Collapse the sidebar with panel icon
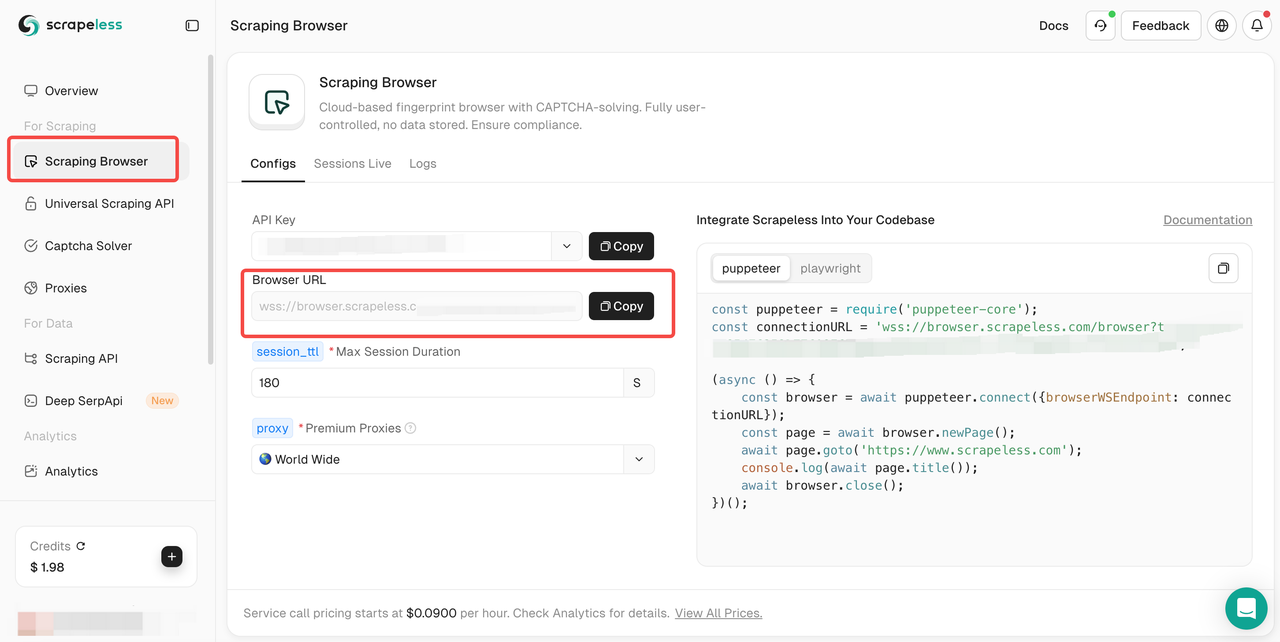The height and width of the screenshot is (642, 1280). (x=192, y=26)
